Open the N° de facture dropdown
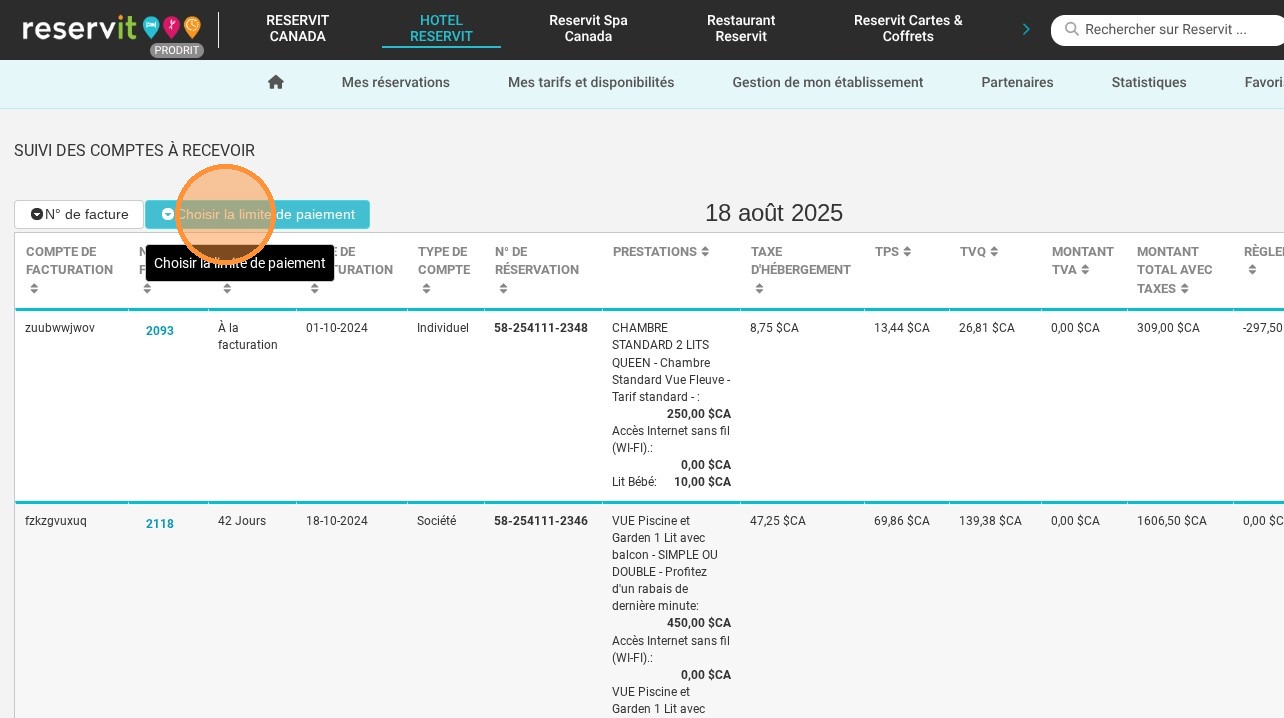The image size is (1284, 718). pos(79,214)
